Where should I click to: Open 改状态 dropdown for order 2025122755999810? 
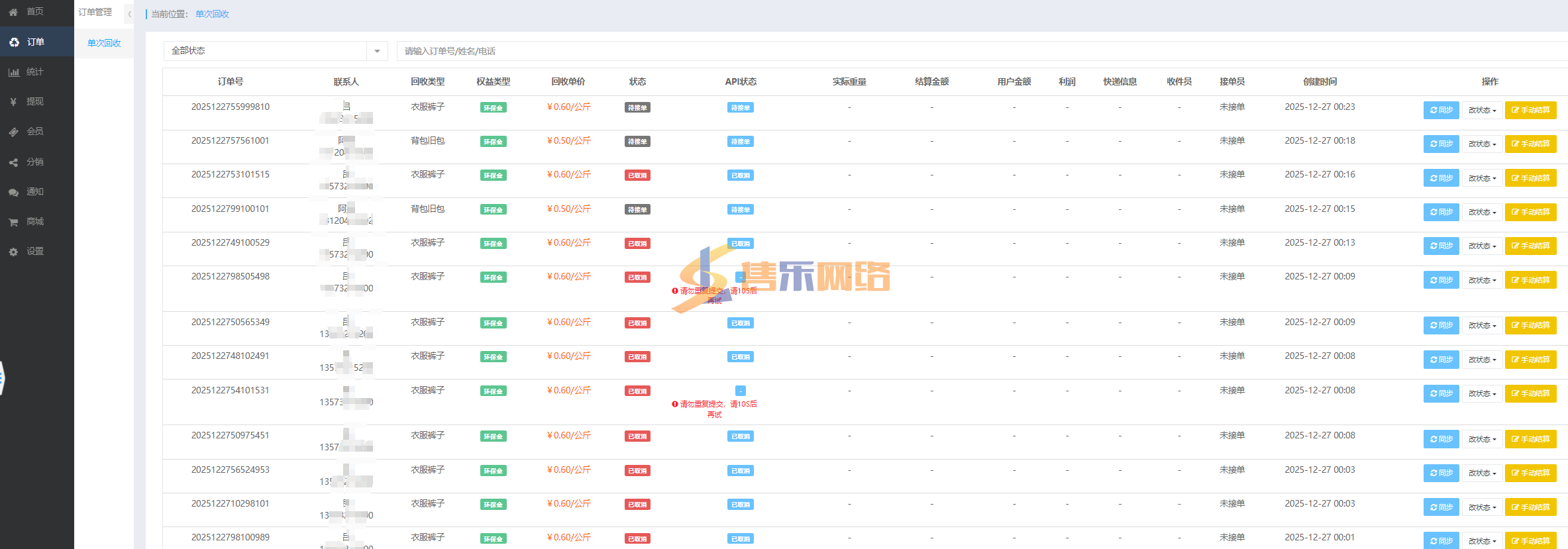pos(1482,111)
